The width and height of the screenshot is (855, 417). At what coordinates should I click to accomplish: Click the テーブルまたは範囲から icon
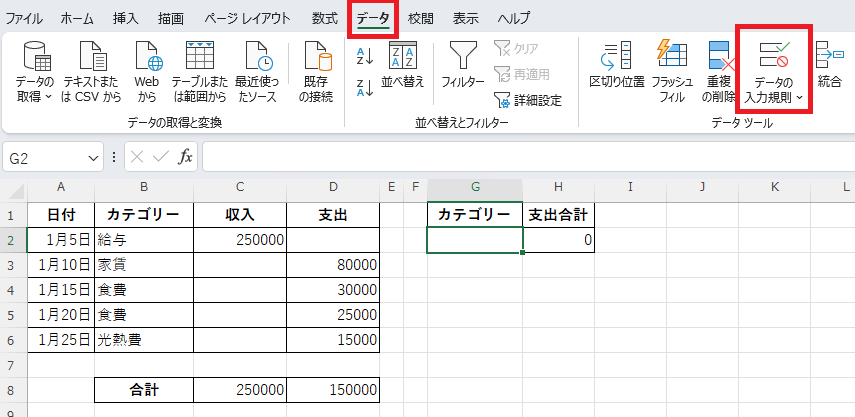coord(201,60)
